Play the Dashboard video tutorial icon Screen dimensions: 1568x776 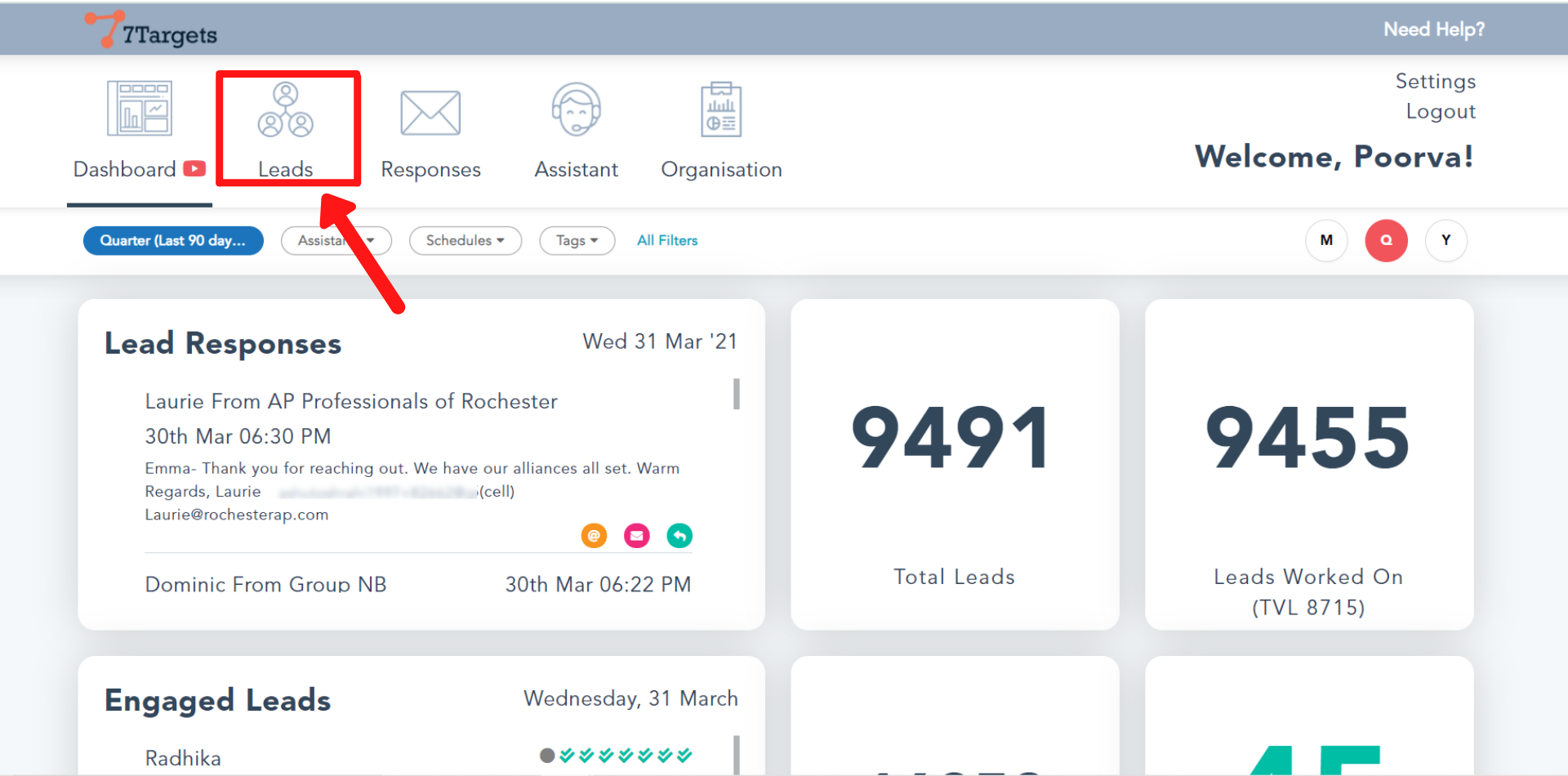pyautogui.click(x=194, y=169)
